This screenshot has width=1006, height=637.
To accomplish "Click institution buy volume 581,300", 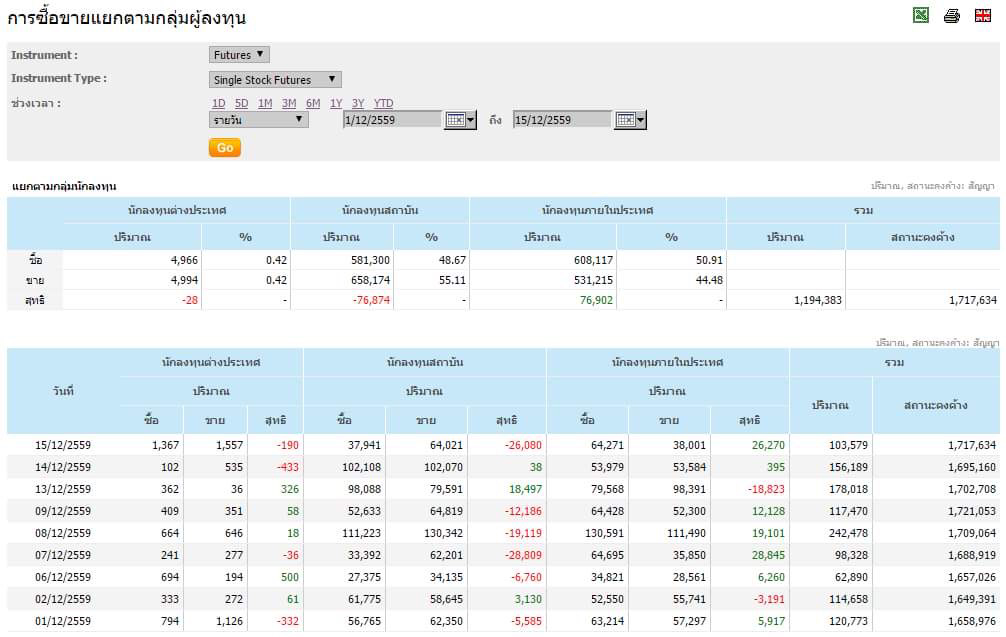I will point(370,260).
